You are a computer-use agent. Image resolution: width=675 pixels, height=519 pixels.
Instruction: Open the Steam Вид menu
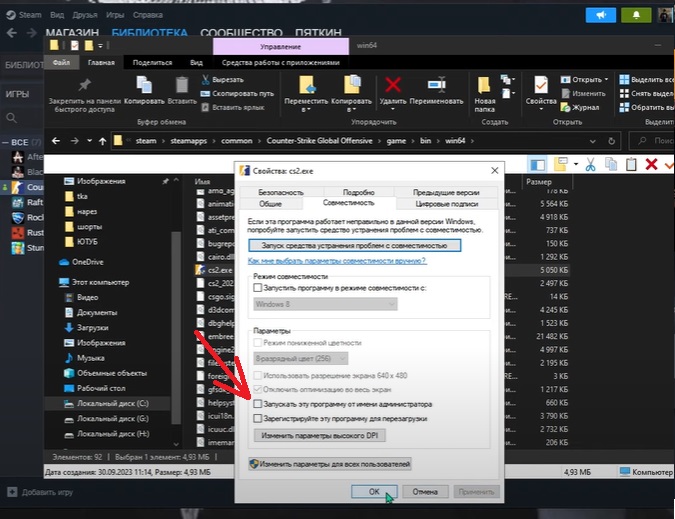tap(57, 15)
